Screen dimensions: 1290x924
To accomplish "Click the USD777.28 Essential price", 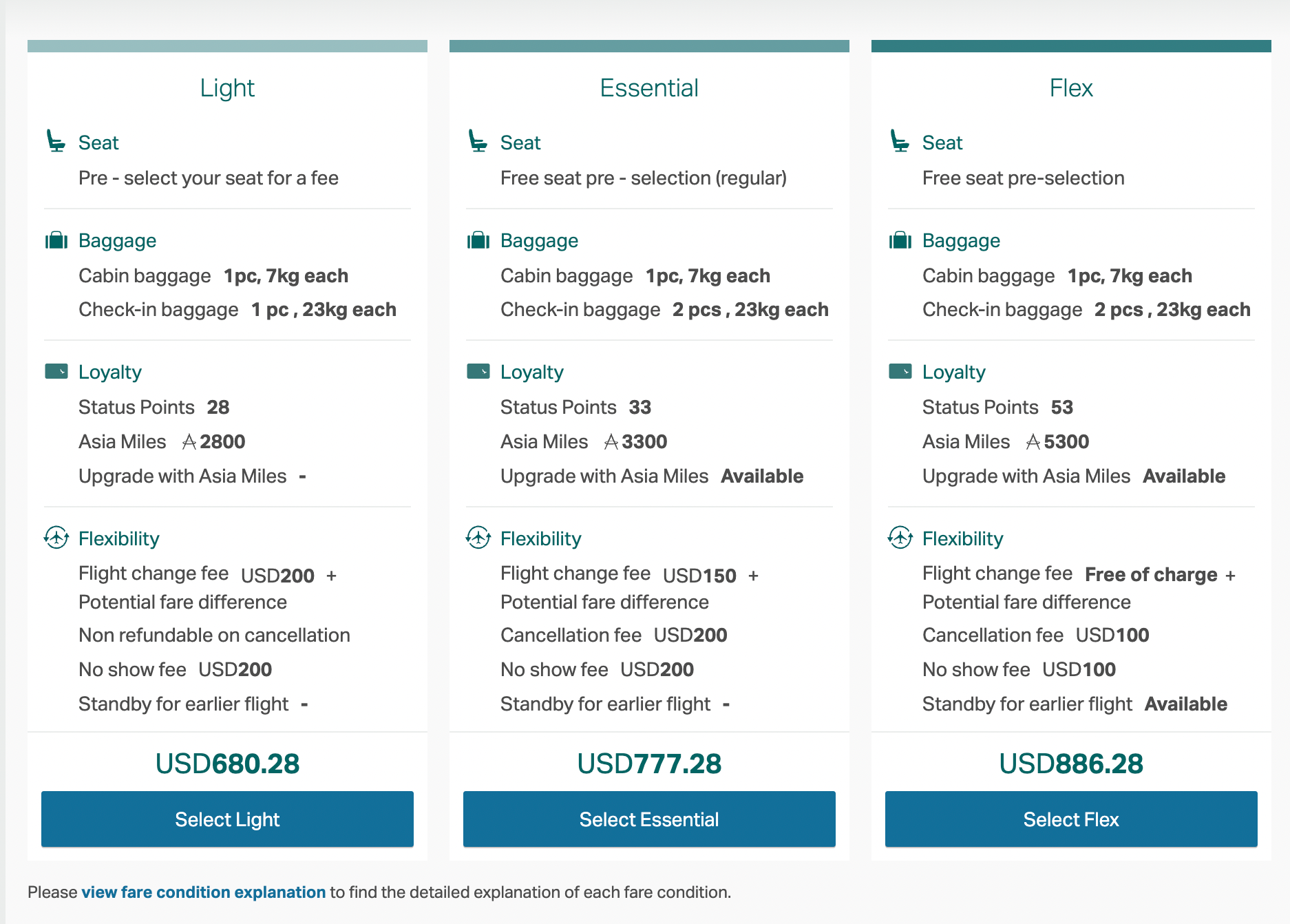I will click(x=648, y=763).
